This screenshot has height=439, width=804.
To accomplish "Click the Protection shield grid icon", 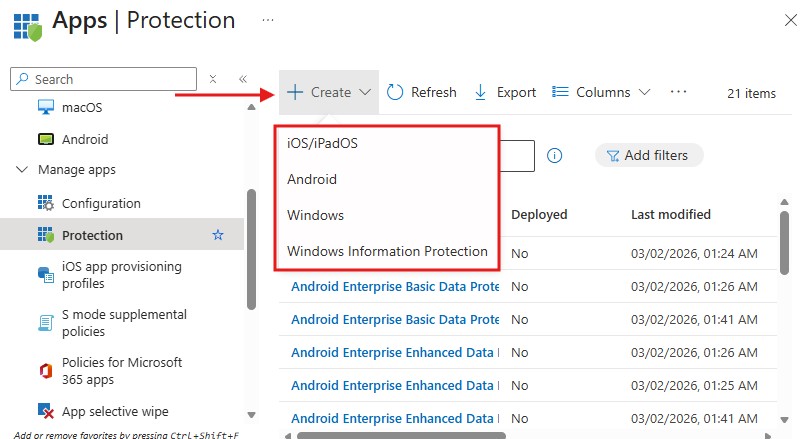I will click(46, 235).
